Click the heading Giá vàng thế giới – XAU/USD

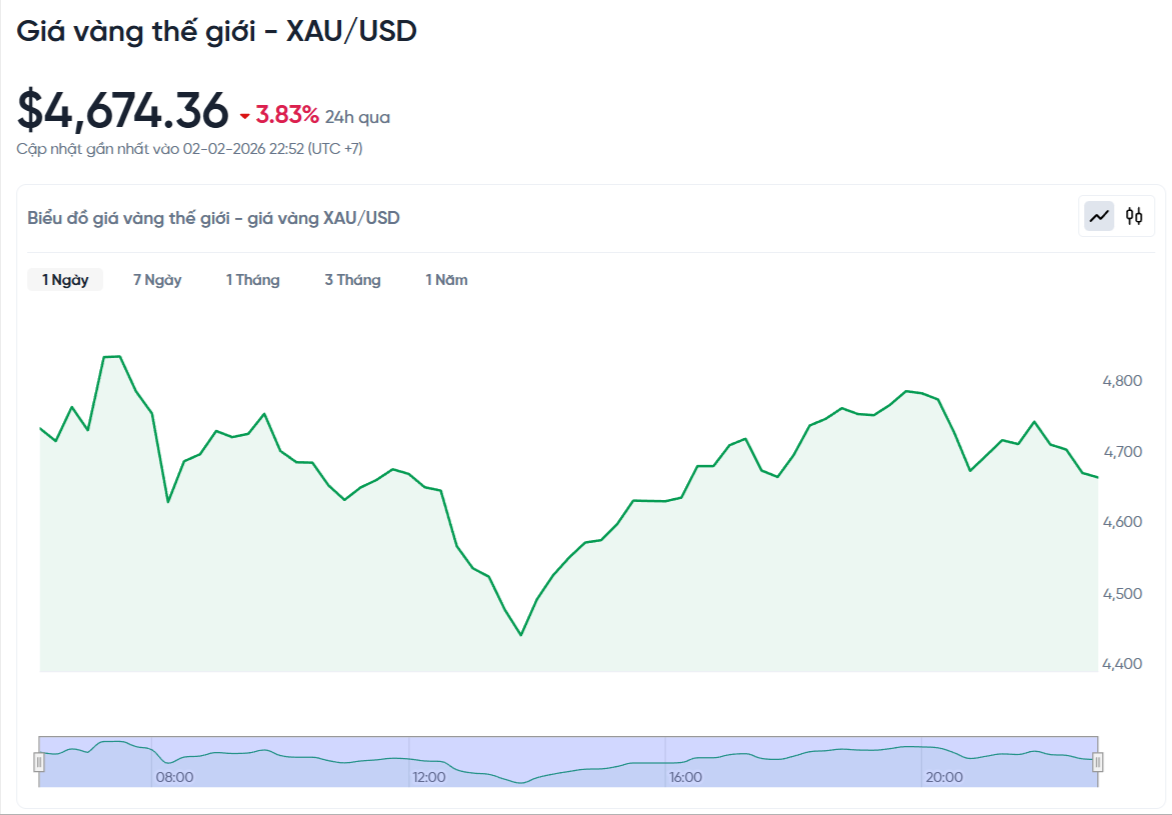[x=218, y=31]
